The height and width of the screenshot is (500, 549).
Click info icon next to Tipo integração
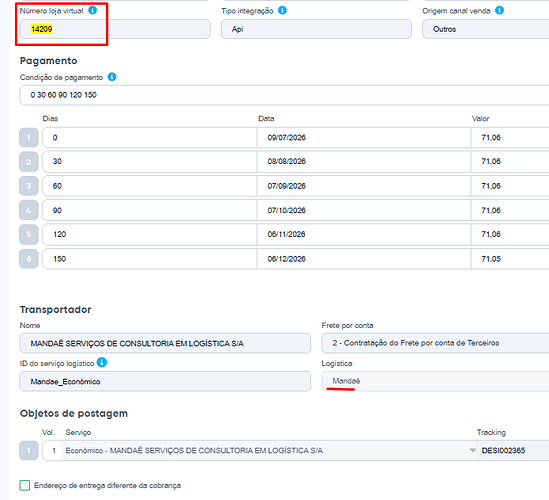coord(282,11)
